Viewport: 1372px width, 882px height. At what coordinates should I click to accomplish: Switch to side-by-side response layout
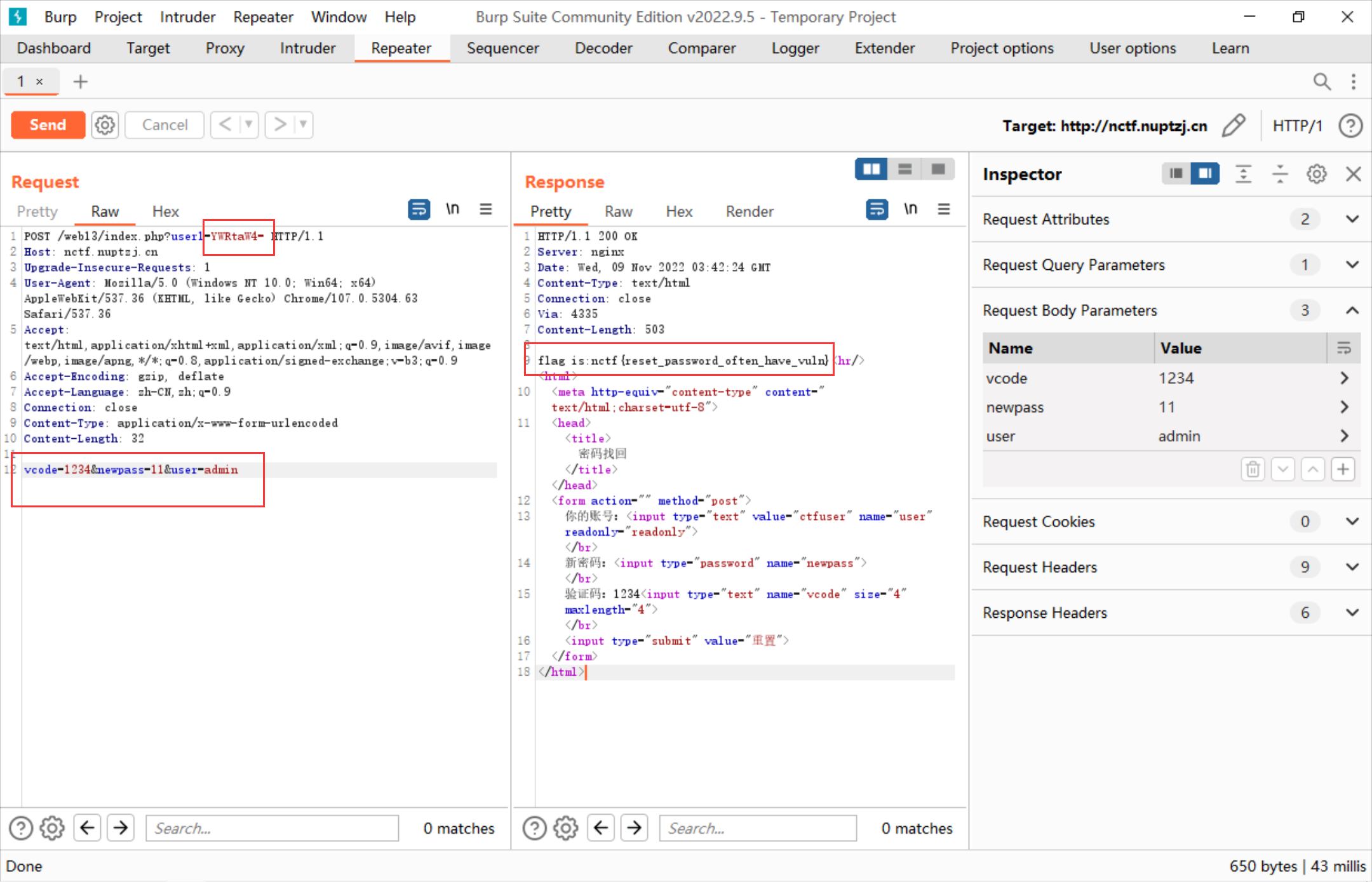click(871, 170)
